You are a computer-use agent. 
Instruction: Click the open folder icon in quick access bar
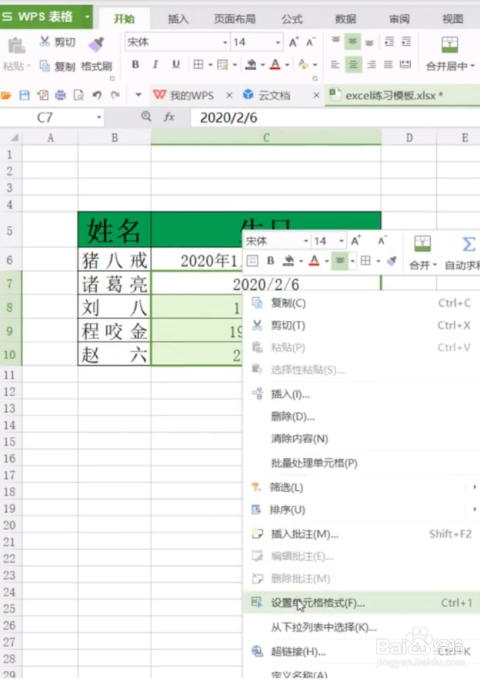(x=6, y=95)
